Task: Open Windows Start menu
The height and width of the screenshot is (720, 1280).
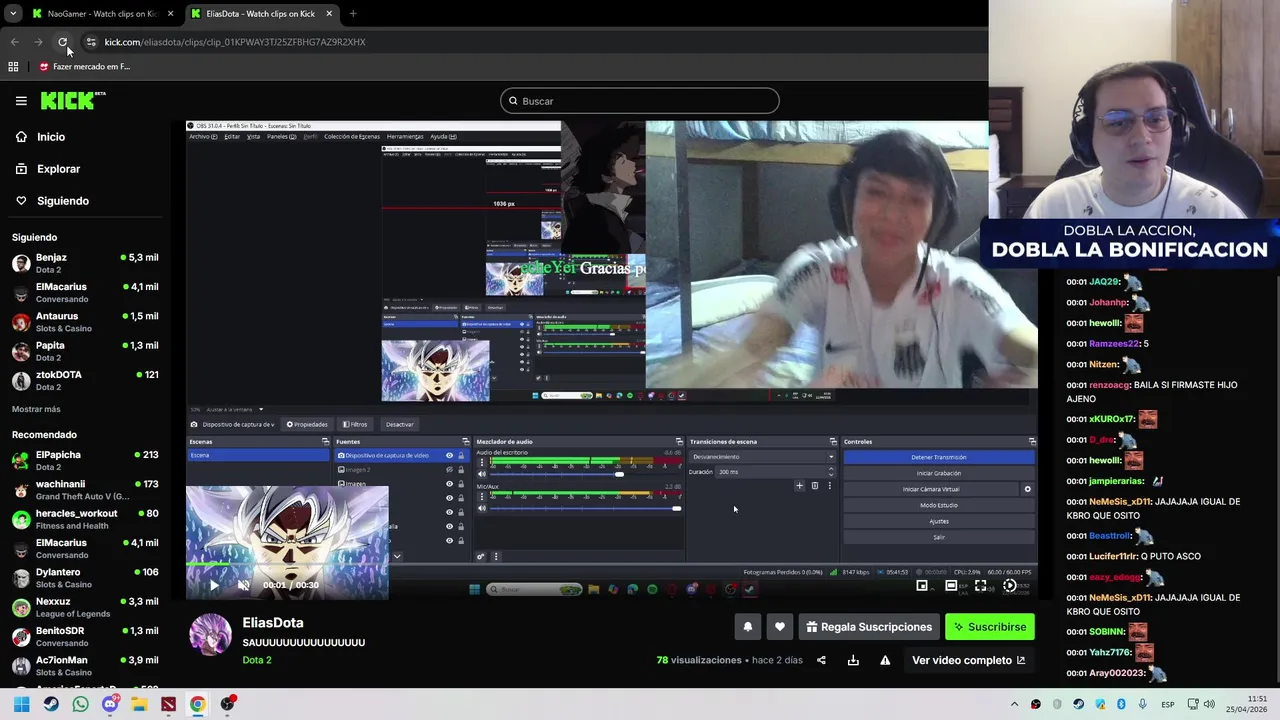Action: click(x=21, y=704)
